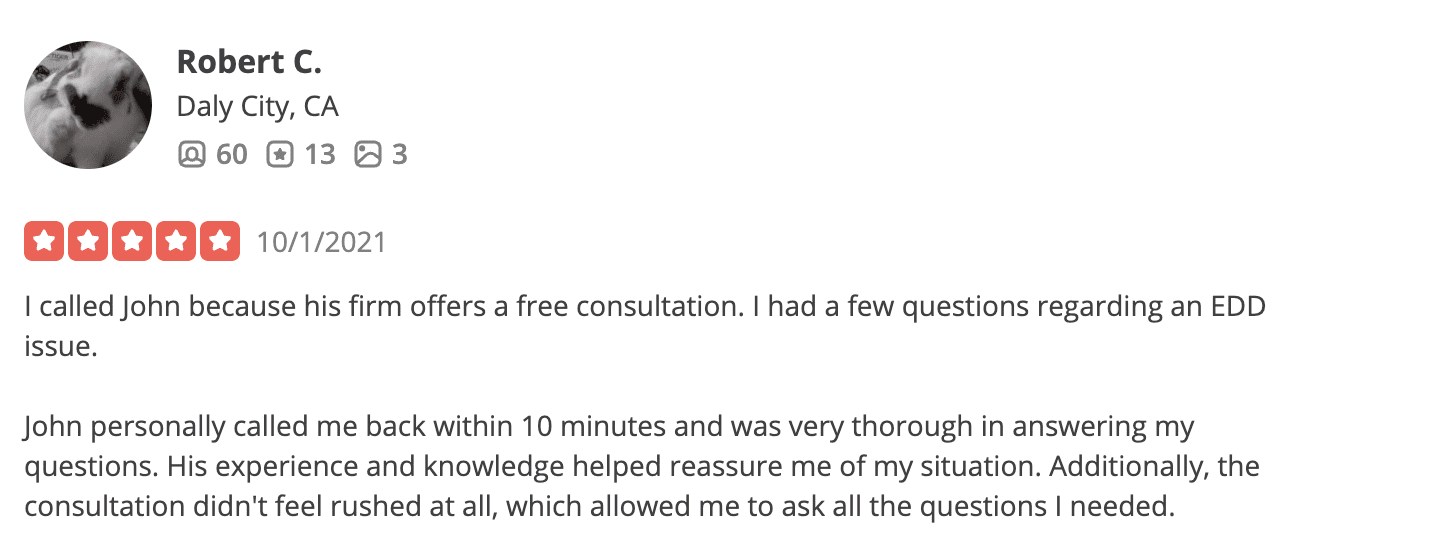Click the reviewer name Robert C.

(249, 62)
